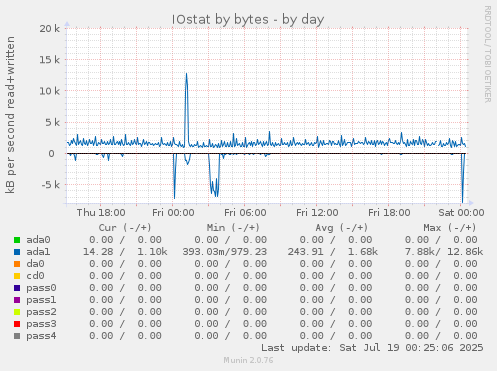Click the '0' y-axis label
This screenshot has height=371, width=497.
51,154
